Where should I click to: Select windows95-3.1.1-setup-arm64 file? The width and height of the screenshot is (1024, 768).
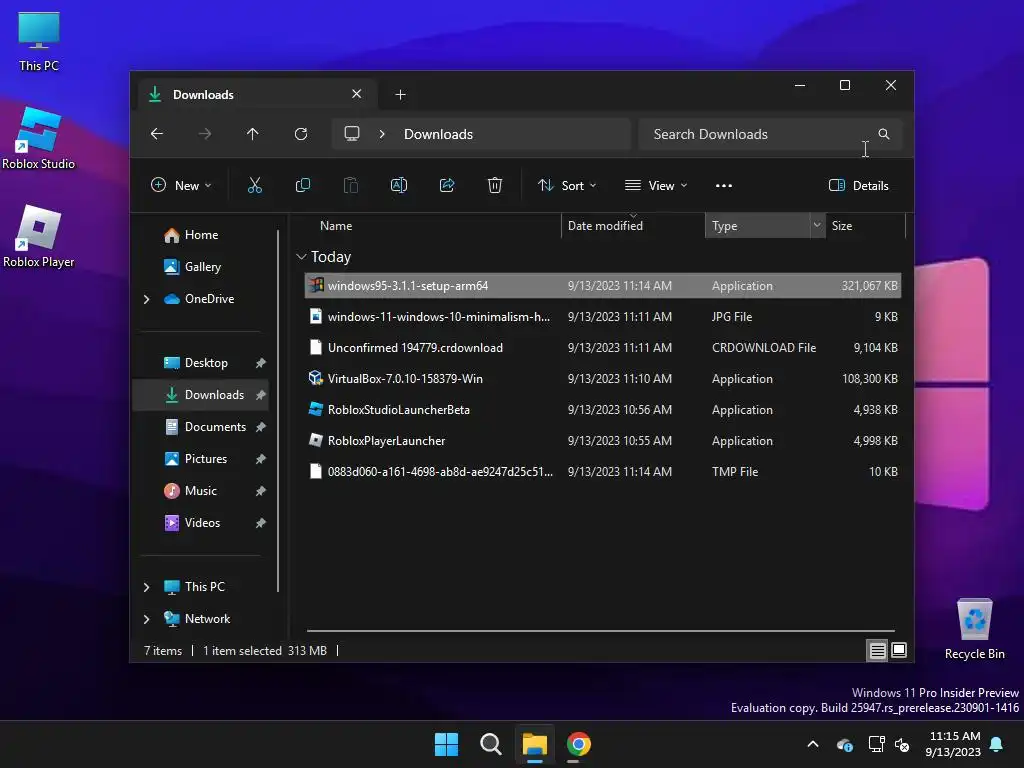coord(603,285)
